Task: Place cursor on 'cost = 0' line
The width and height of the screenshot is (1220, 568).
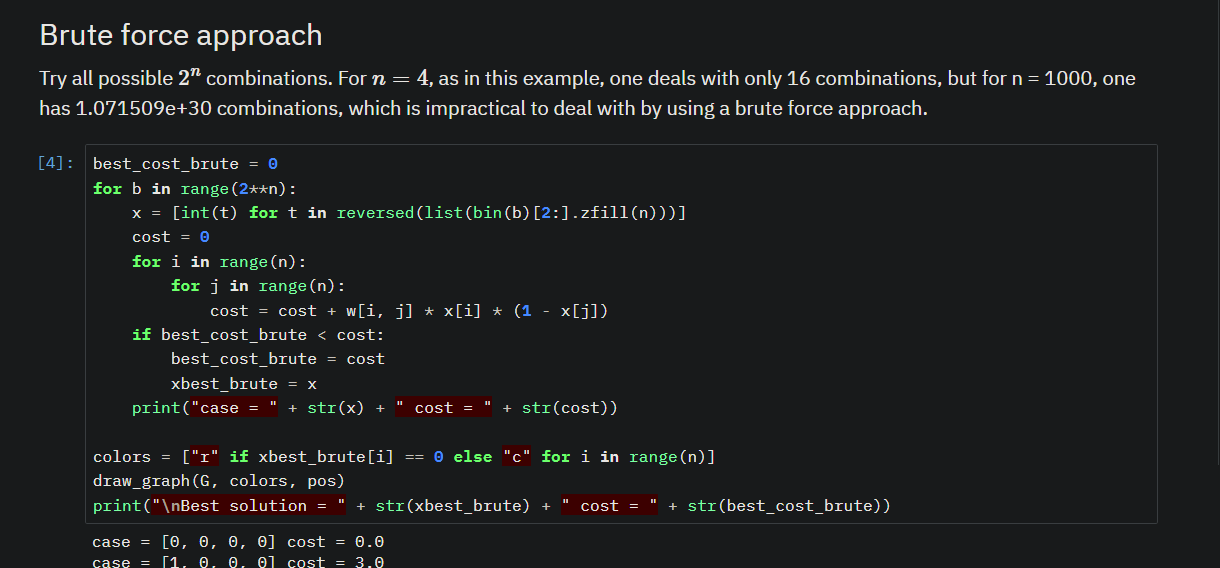Action: (171, 237)
